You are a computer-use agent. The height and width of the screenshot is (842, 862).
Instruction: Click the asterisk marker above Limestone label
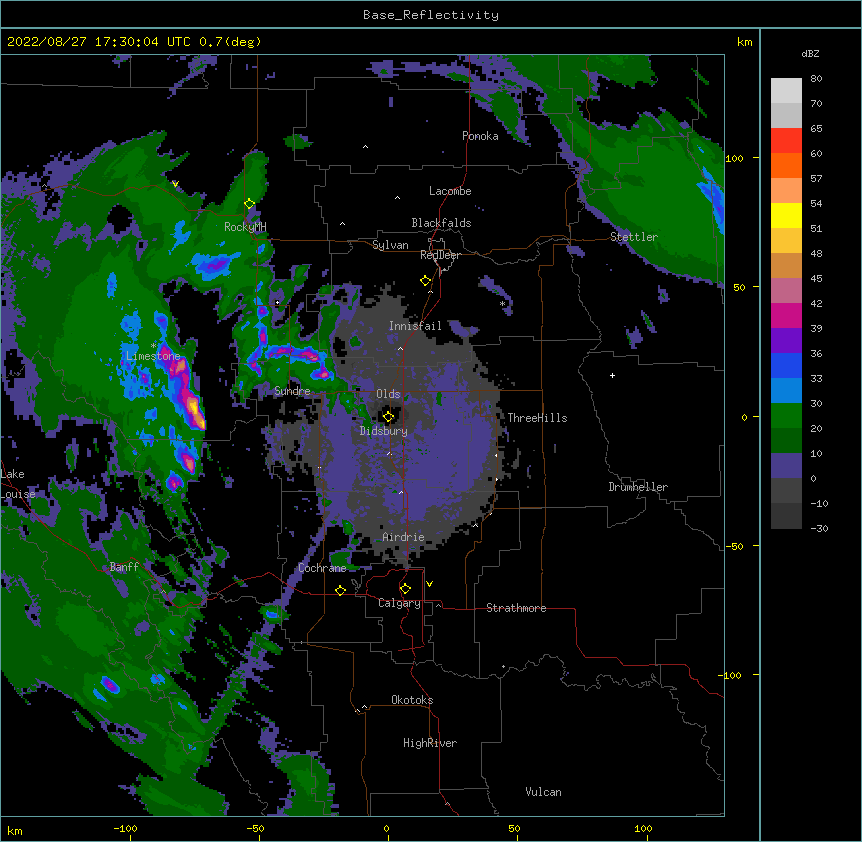tap(153, 346)
